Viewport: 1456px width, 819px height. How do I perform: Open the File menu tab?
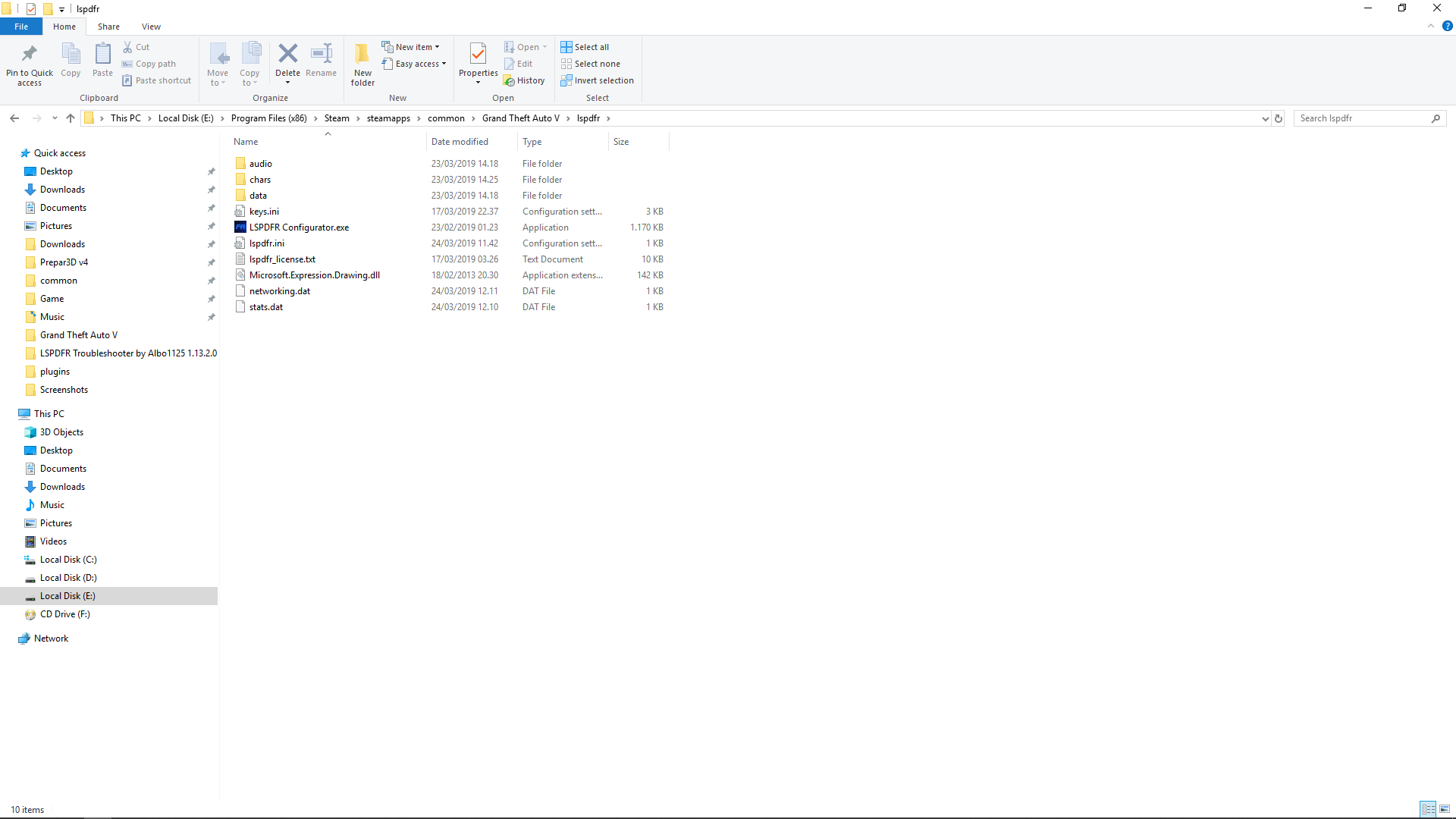tap(21, 27)
